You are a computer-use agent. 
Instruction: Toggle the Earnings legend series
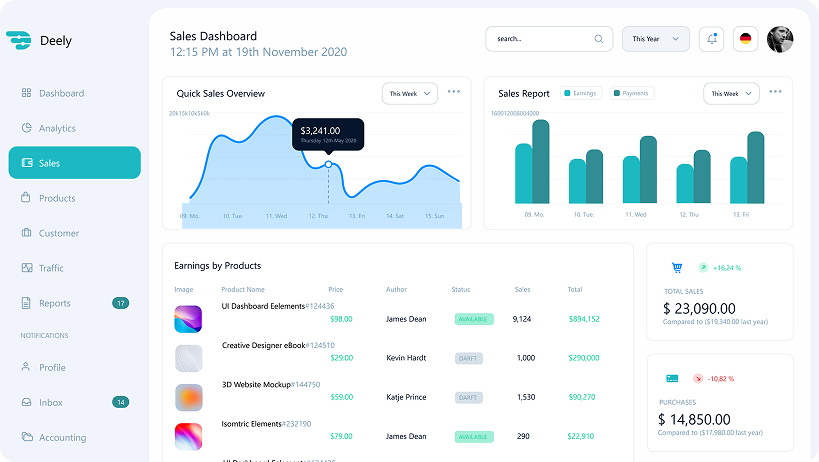tap(581, 93)
